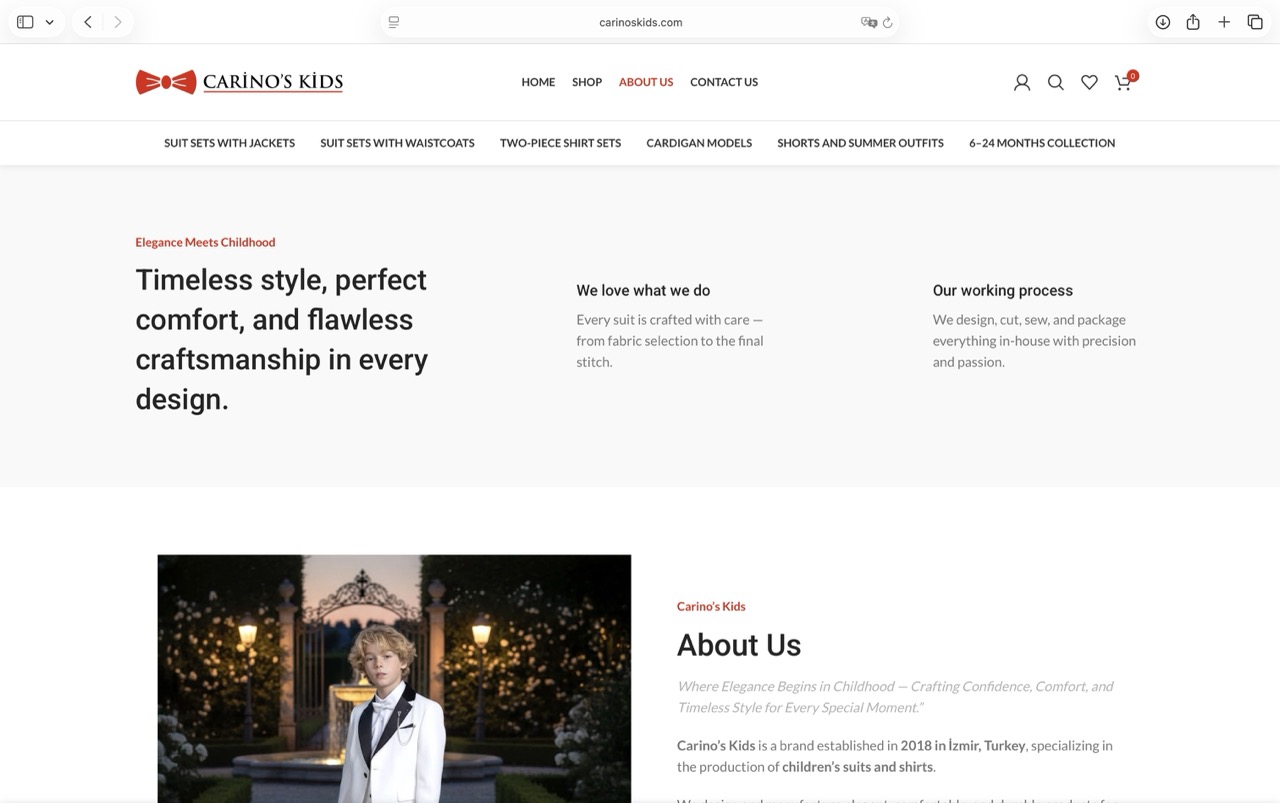The width and height of the screenshot is (1280, 803).
Task: Open Suit Sets With Jackets category
Action: click(229, 143)
